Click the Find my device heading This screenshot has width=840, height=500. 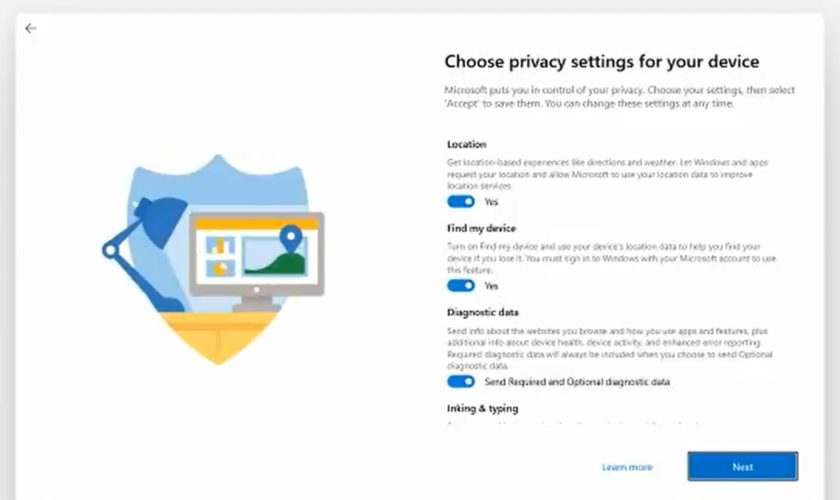coord(481,228)
